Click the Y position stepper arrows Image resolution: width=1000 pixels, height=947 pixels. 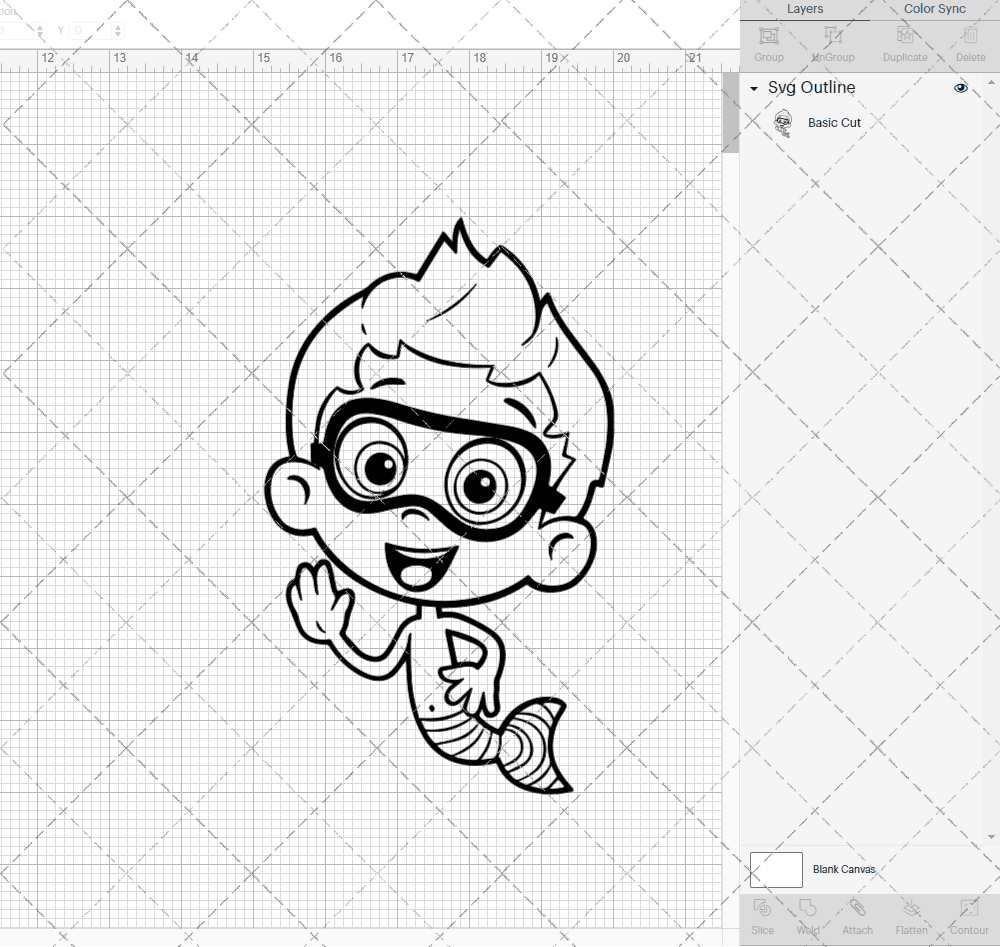click(x=118, y=30)
